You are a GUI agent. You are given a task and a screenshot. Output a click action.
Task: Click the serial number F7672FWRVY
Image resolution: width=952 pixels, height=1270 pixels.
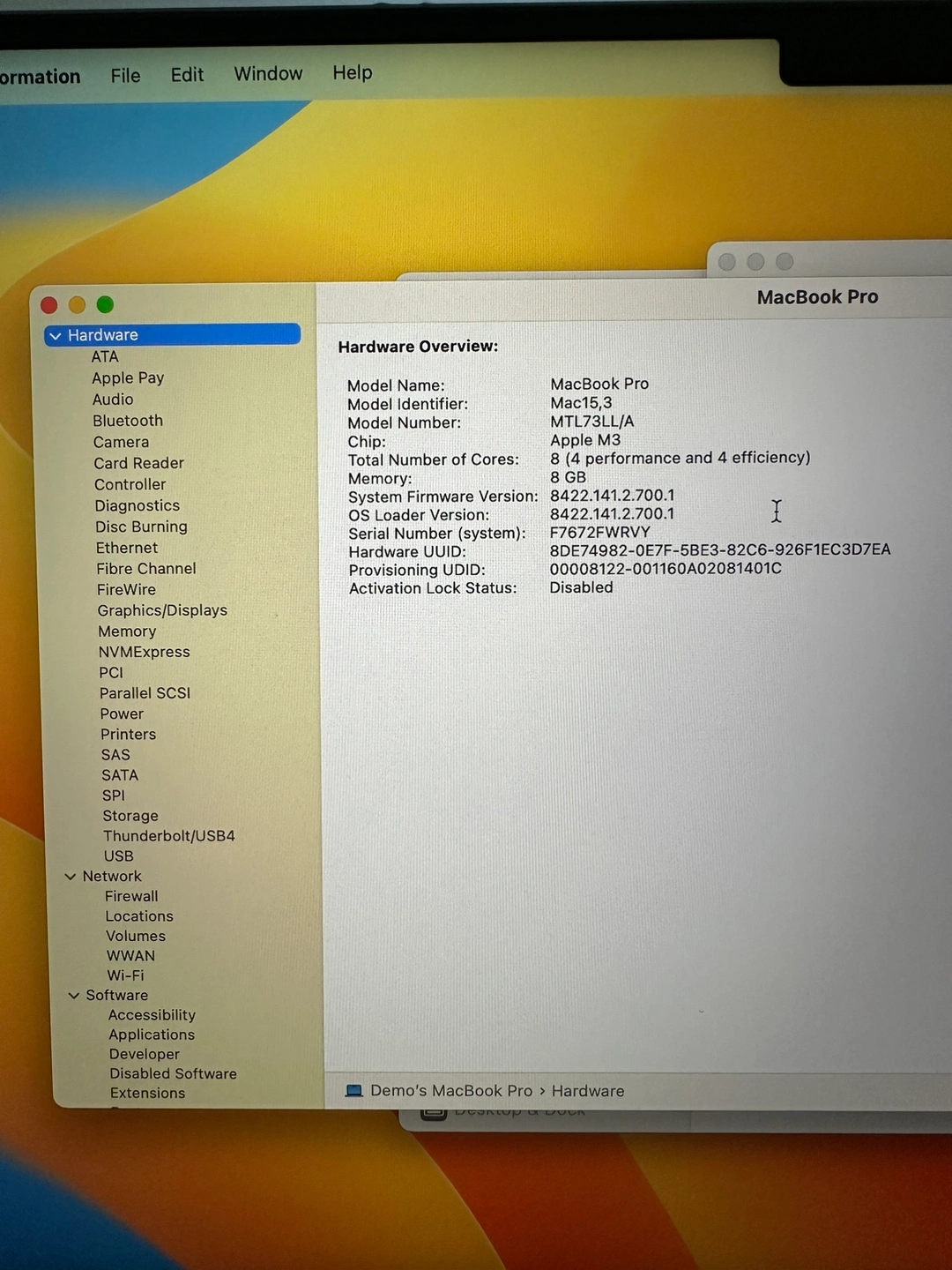599,533
